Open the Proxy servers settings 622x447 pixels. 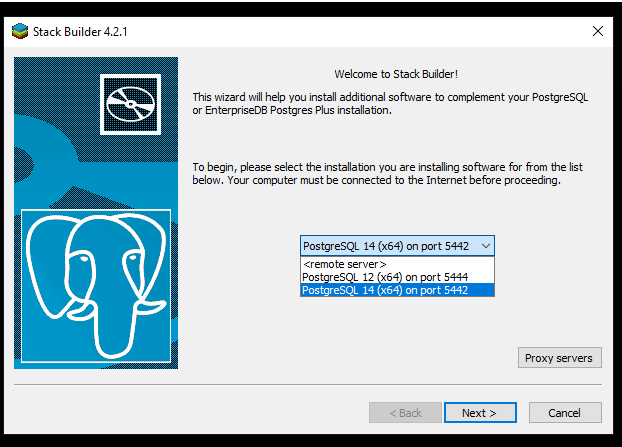tap(559, 358)
